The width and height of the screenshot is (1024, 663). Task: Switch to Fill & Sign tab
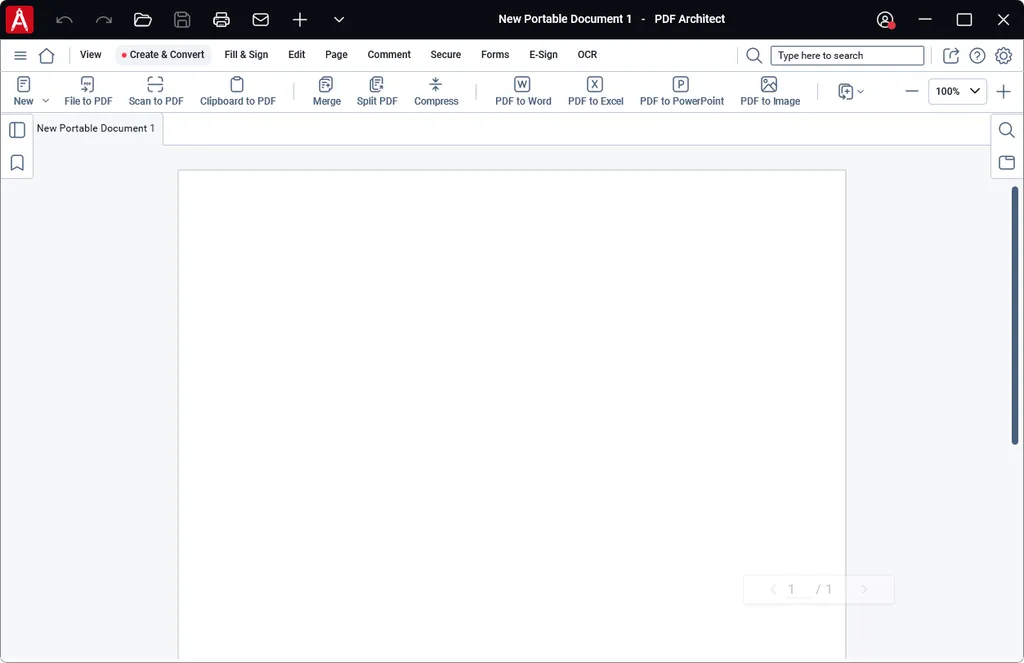(246, 55)
